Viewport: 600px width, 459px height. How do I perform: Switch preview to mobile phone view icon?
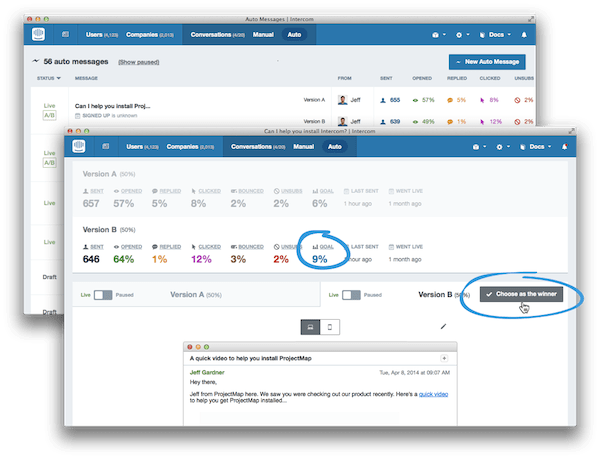(332, 327)
